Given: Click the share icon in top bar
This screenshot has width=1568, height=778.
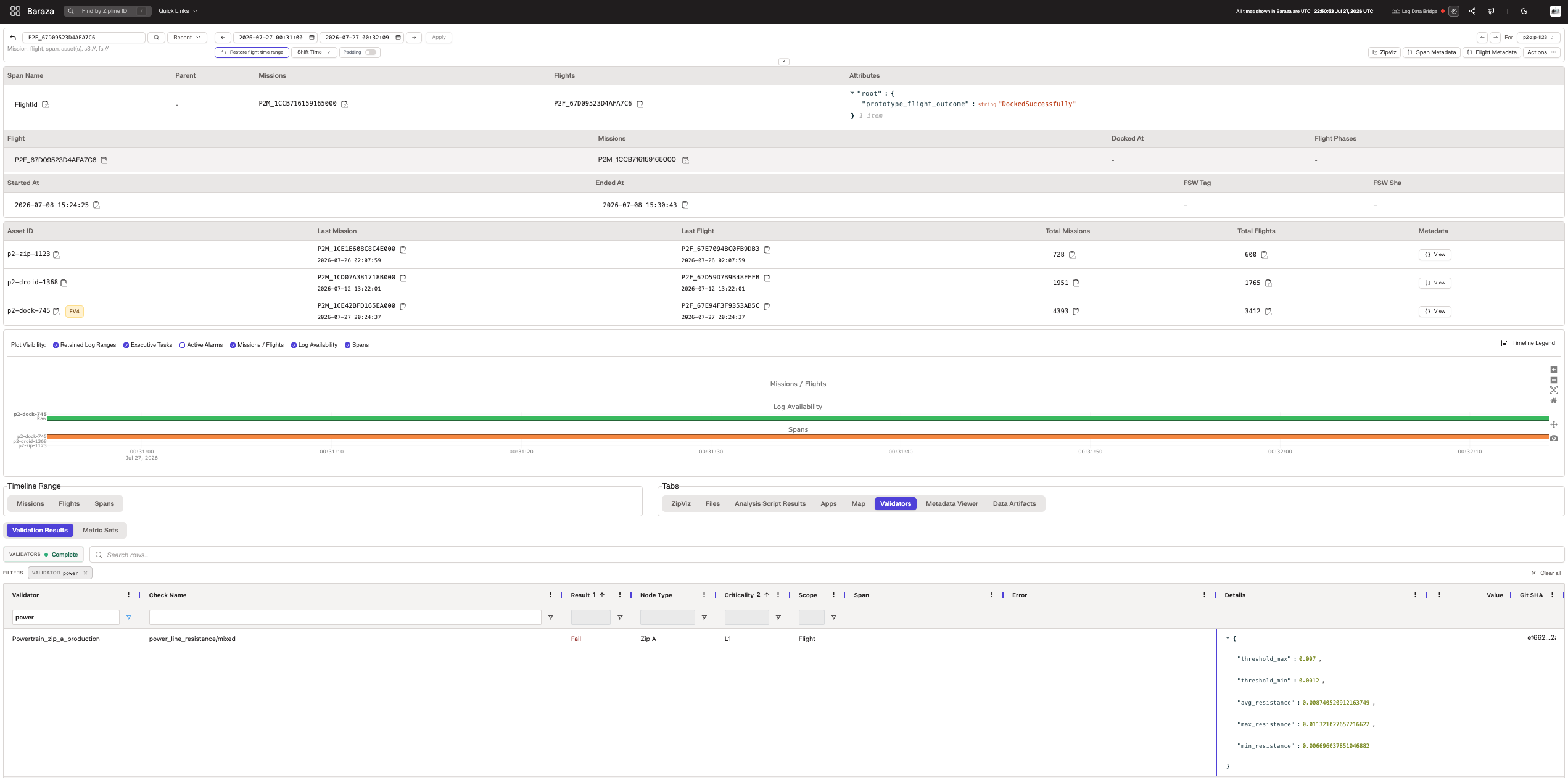Looking at the screenshot, I should point(1472,11).
